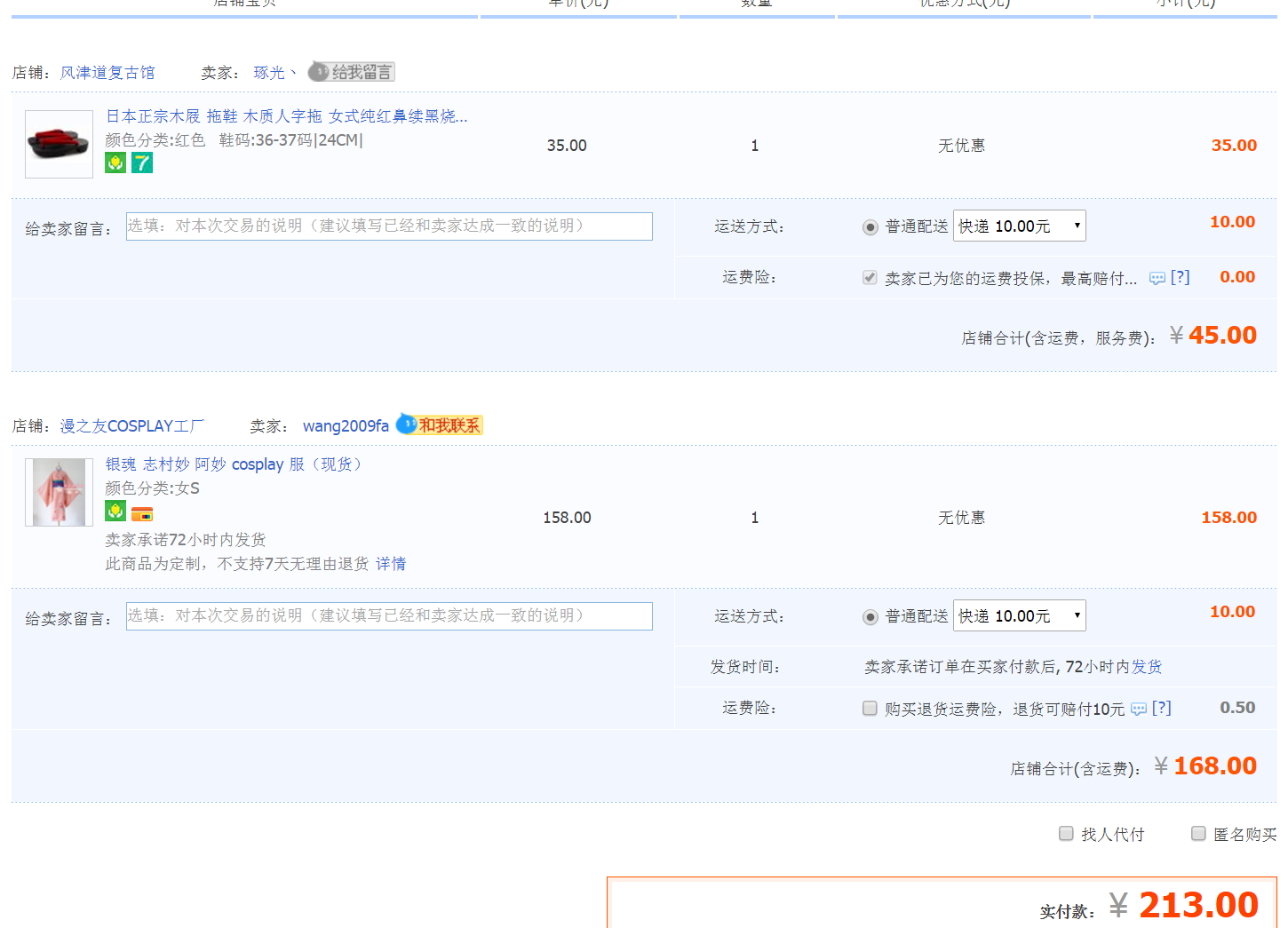Click the 颜色分类:红色 attribute text

point(155,140)
